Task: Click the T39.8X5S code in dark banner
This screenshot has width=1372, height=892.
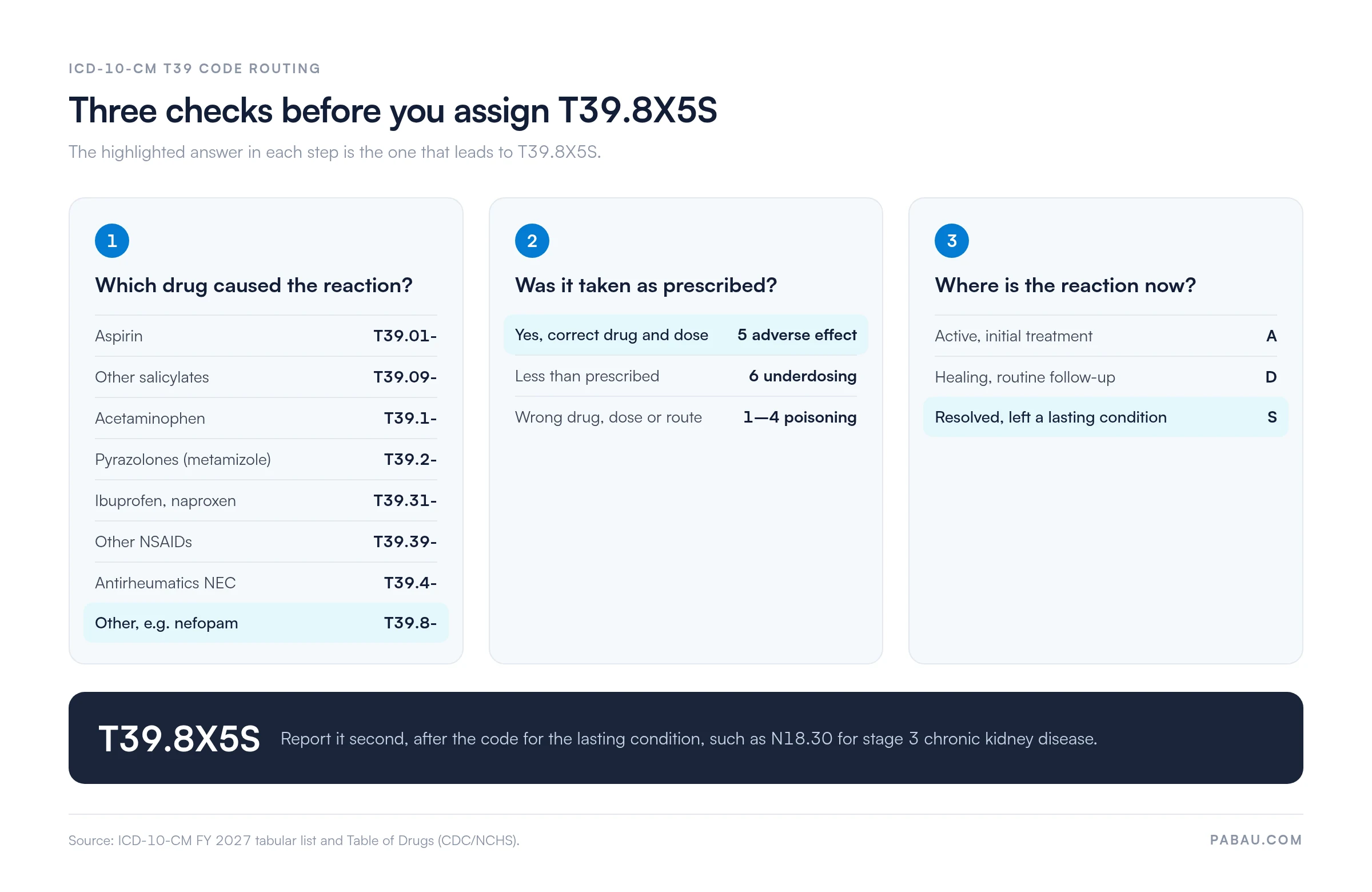Action: 180,739
